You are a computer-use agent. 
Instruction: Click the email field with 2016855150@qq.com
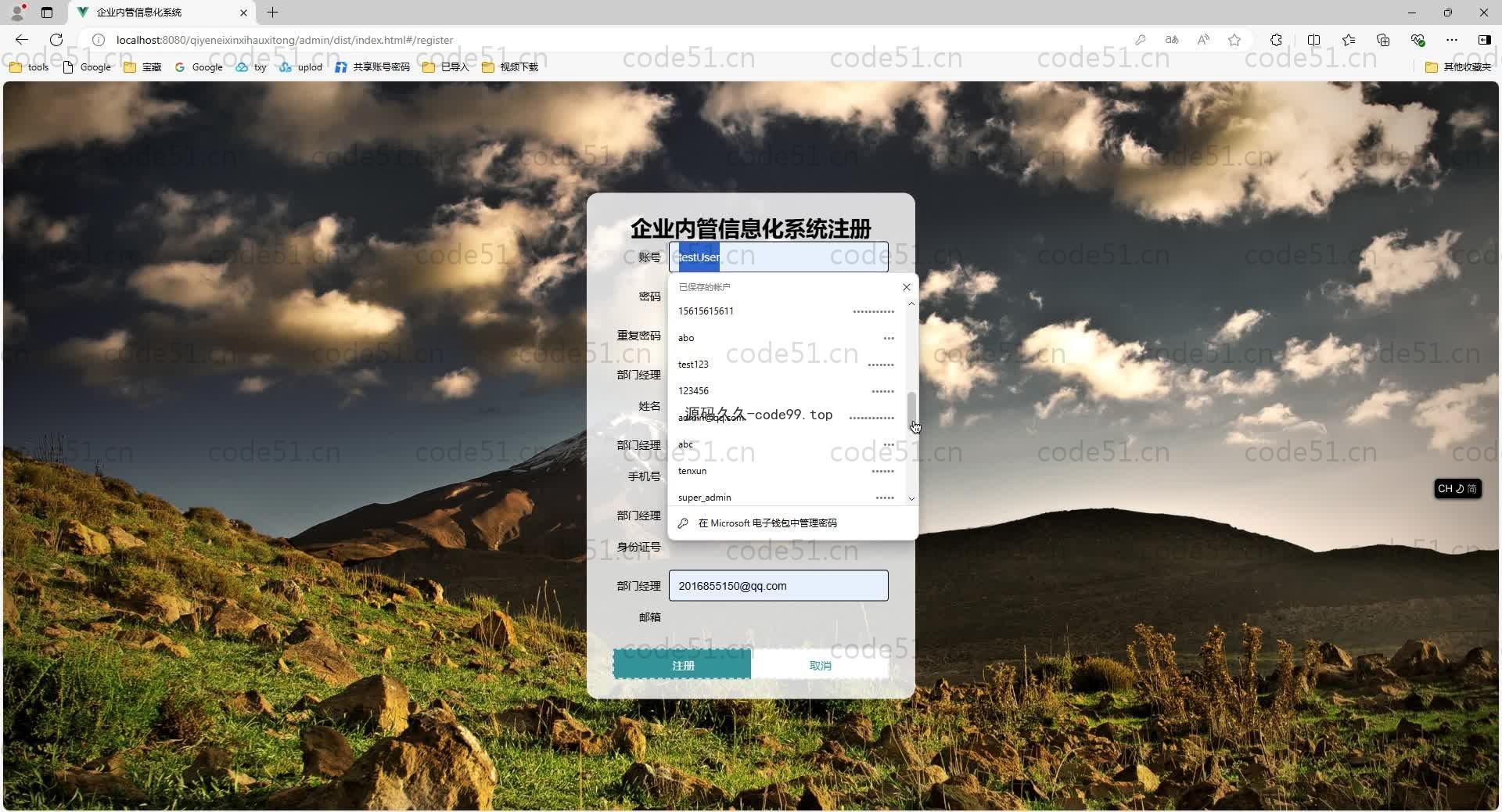coord(778,586)
